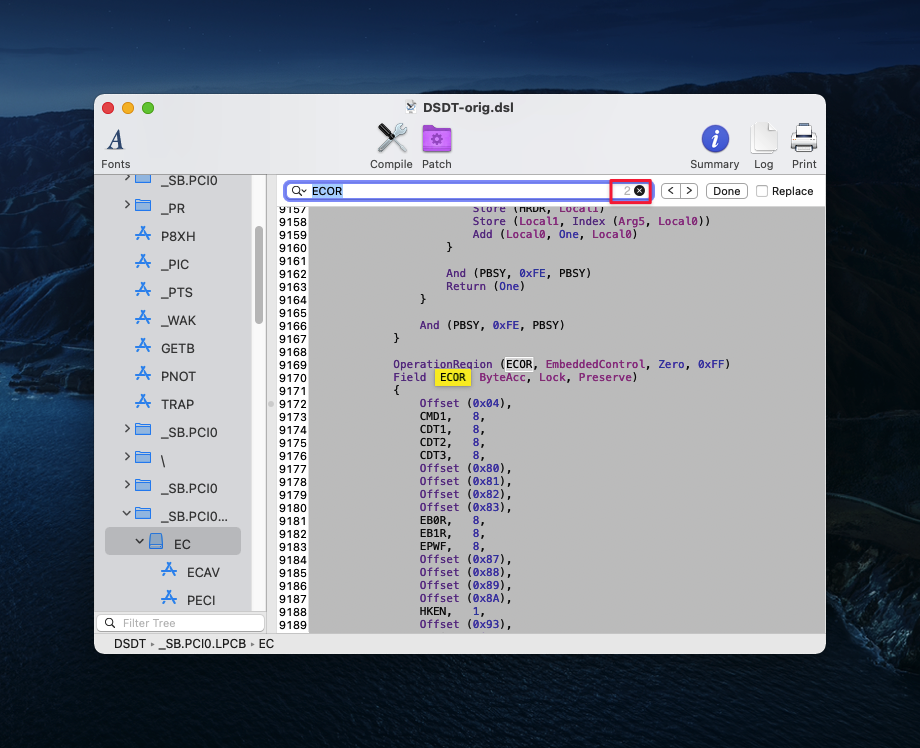Click _SB.PCI0.LPCB in the path bar

click(x=204, y=644)
